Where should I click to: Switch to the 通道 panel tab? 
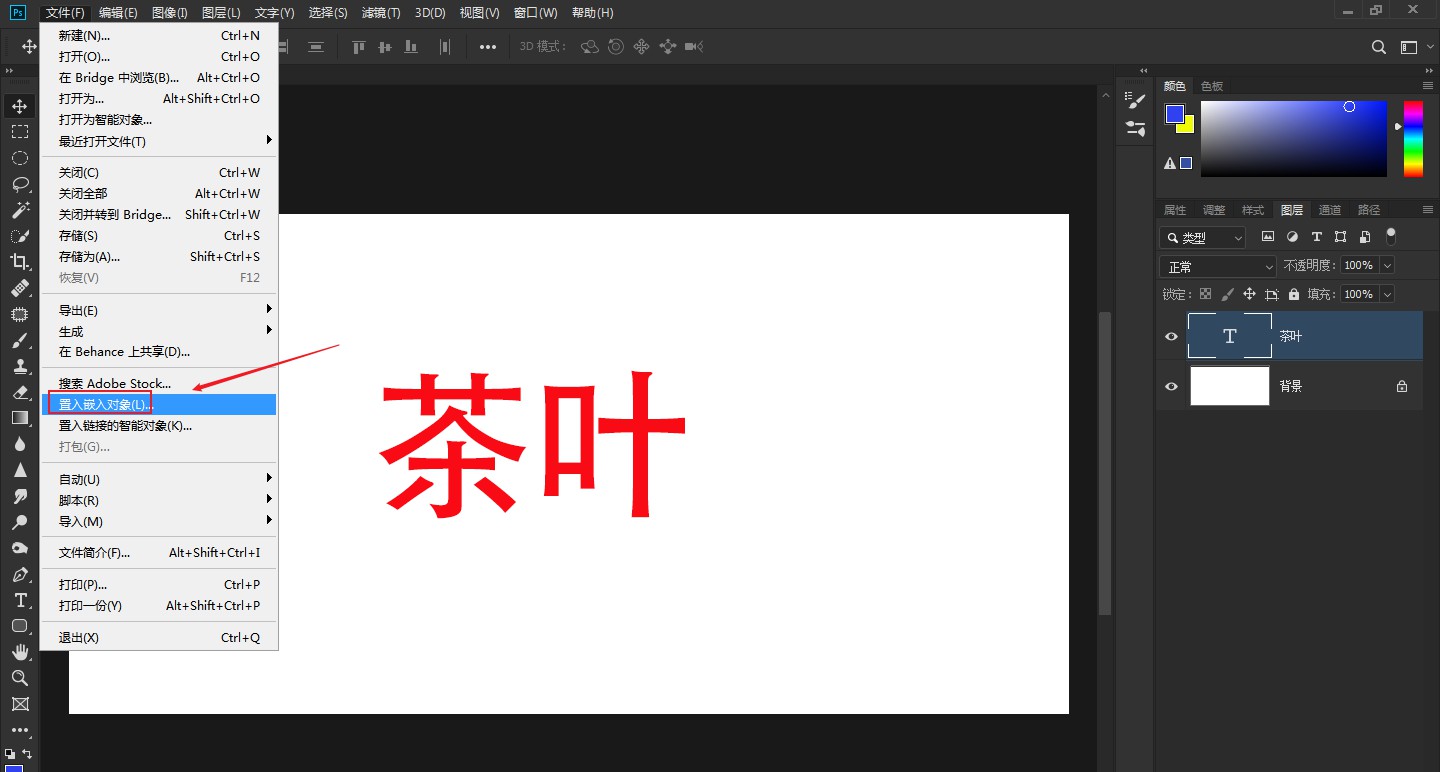click(x=1330, y=210)
